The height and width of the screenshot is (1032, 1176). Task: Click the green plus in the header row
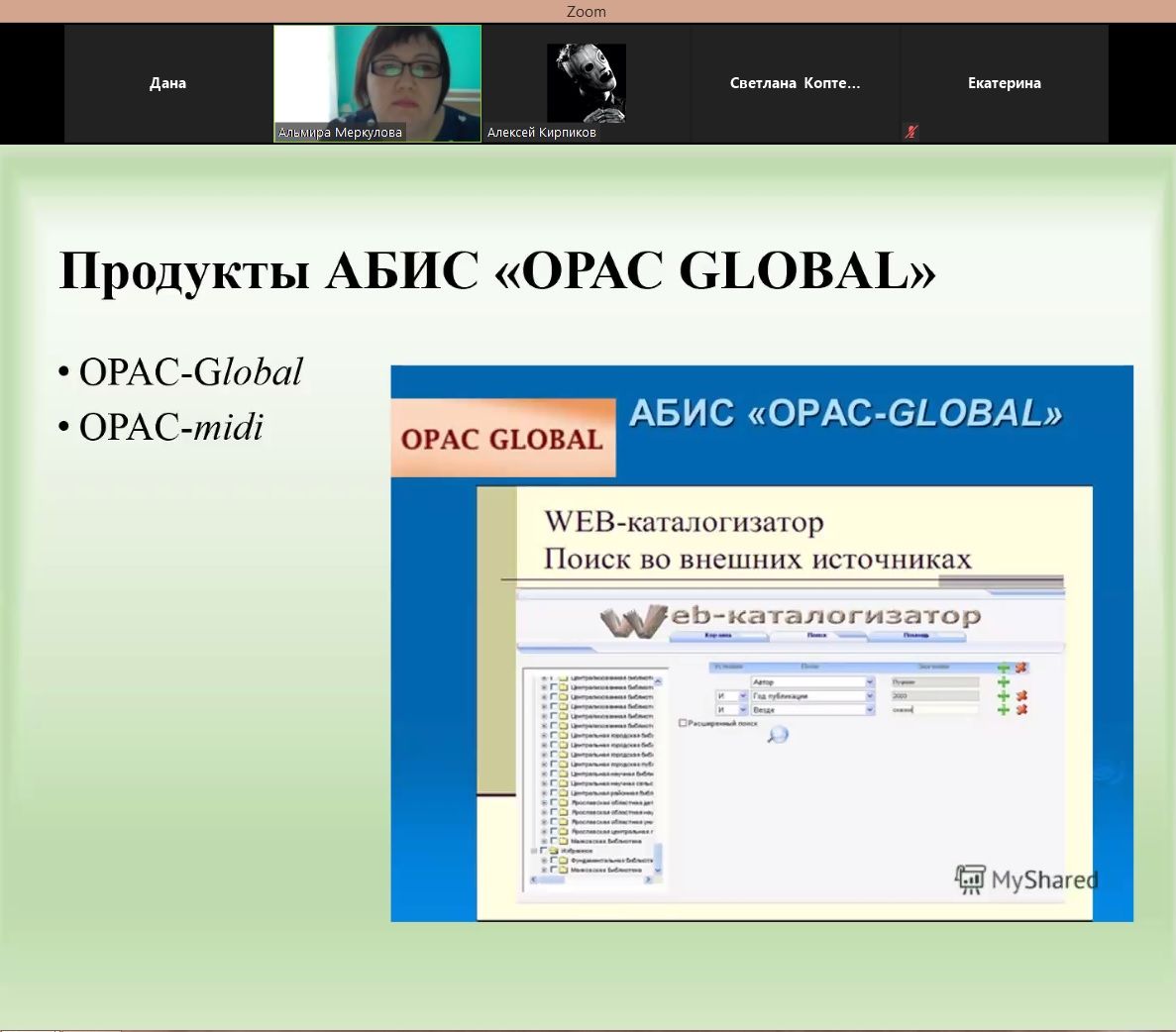(1004, 668)
